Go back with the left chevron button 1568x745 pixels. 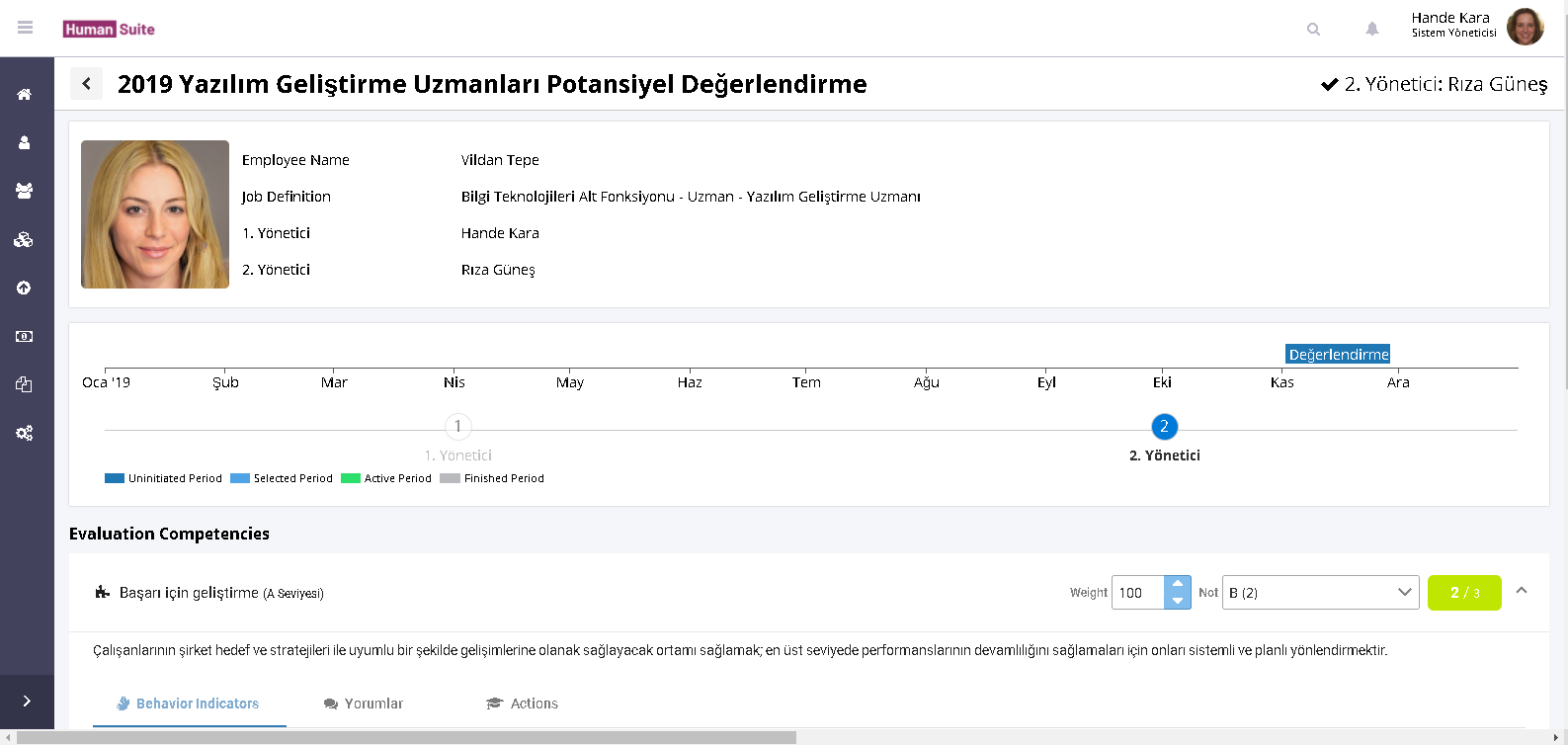point(87,84)
